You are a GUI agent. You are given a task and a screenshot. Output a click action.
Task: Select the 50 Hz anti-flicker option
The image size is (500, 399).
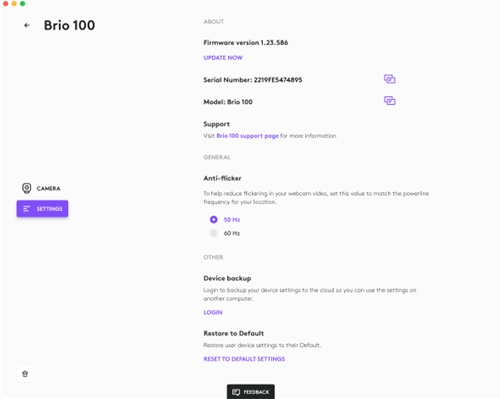click(214, 220)
